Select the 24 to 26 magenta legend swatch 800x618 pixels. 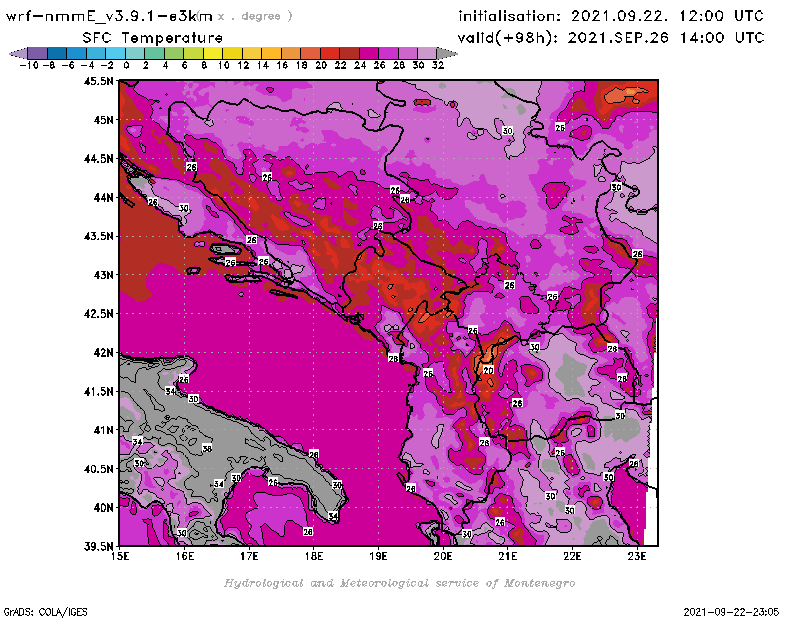click(369, 53)
